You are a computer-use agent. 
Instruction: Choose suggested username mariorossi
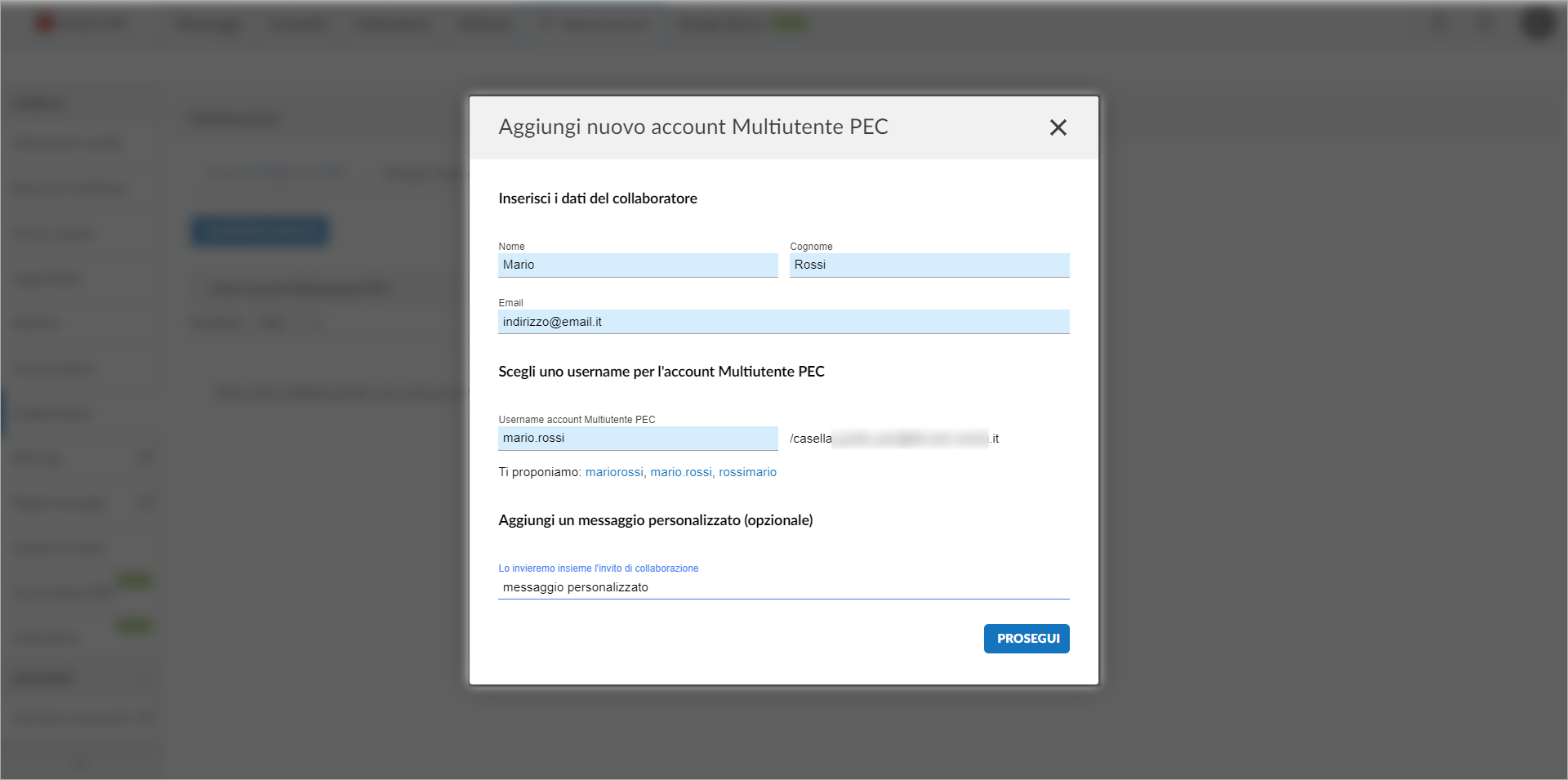coord(614,472)
